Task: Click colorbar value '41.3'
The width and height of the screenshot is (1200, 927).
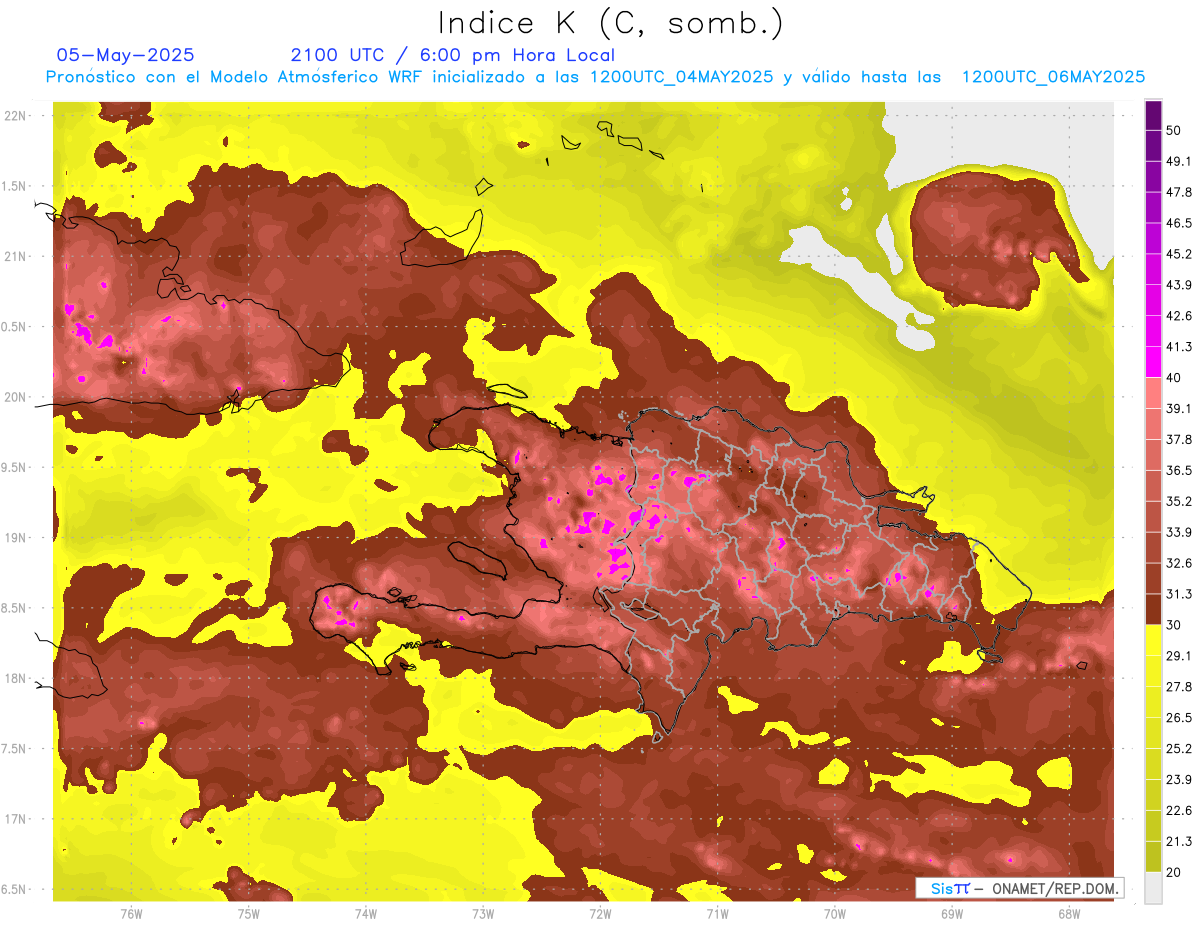Action: (1179, 347)
